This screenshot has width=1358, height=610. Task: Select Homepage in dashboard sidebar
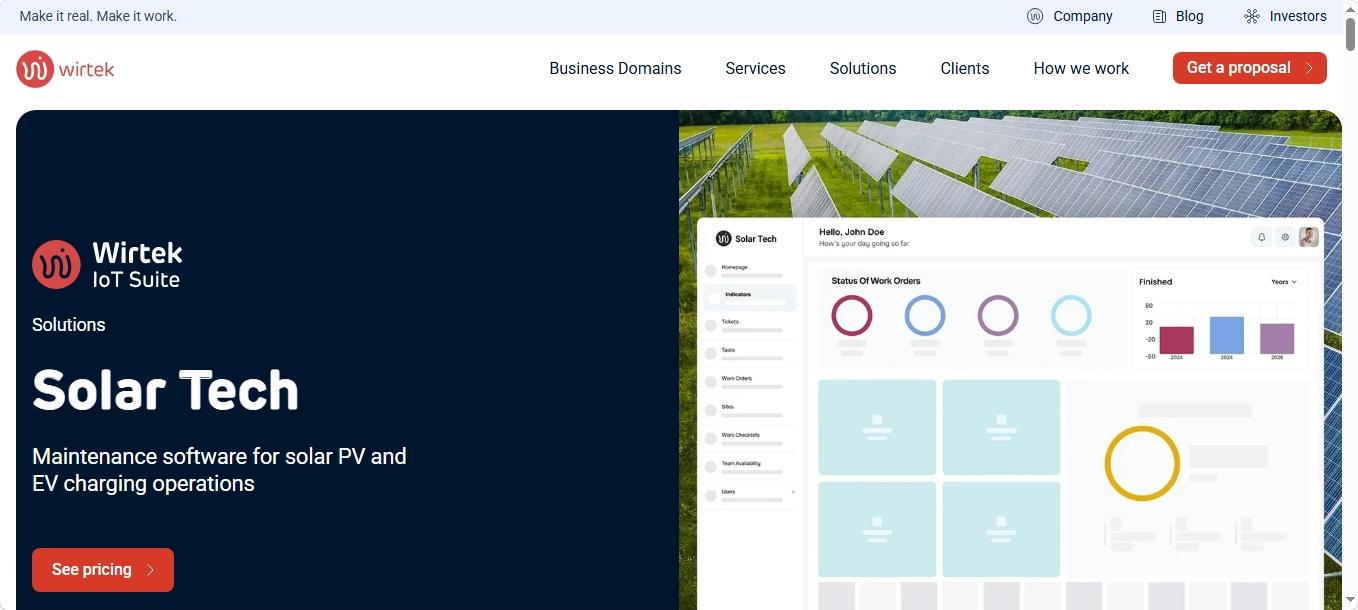[750, 270]
